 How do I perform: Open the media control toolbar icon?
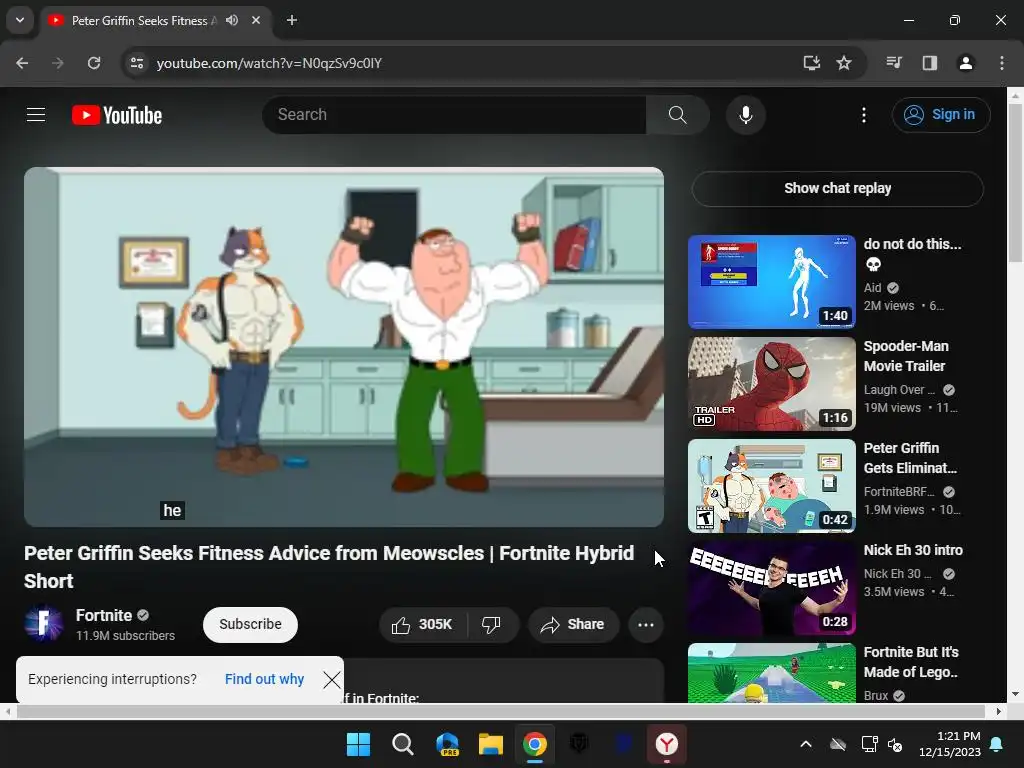point(894,63)
